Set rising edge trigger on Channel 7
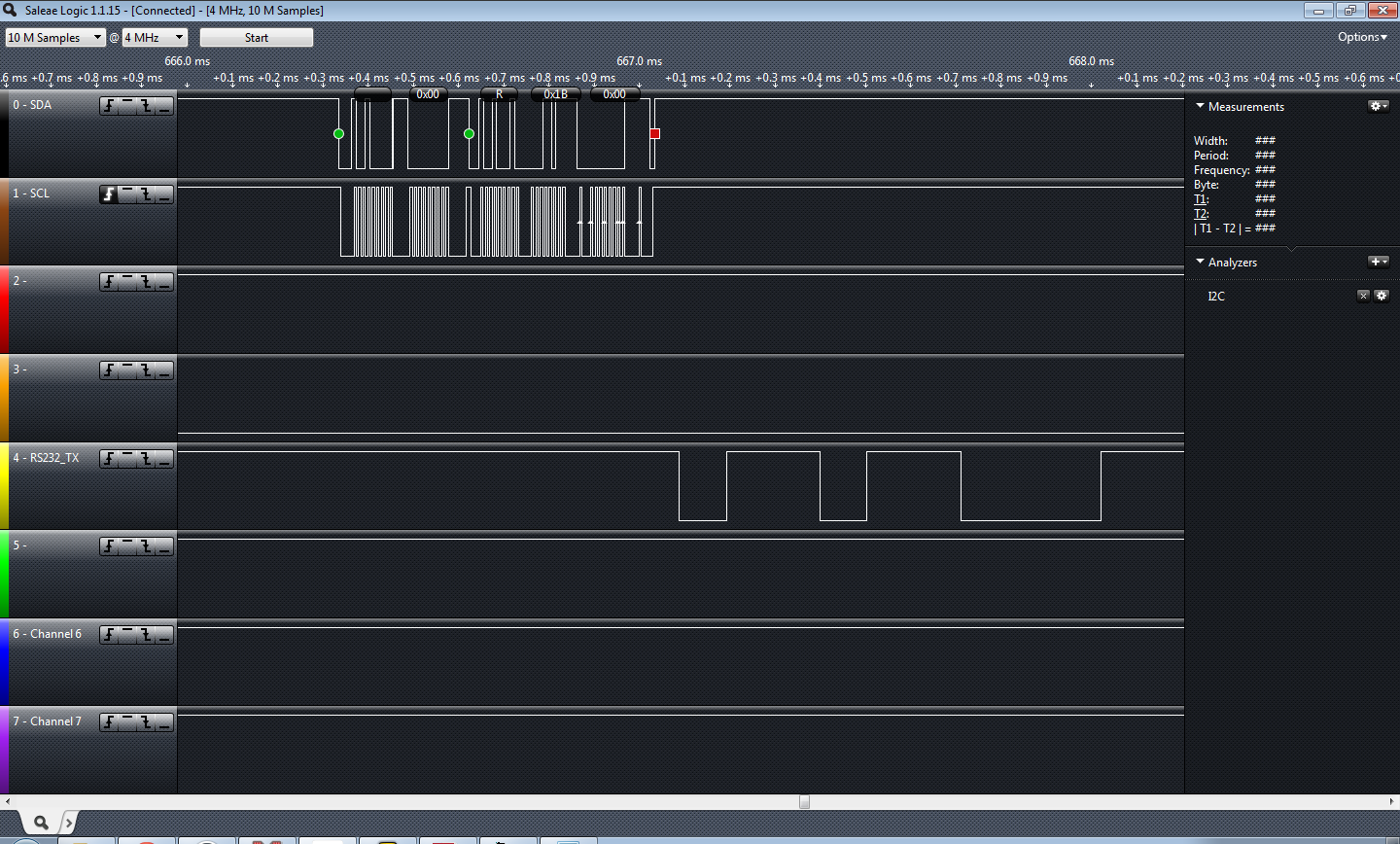Screen dimensions: 1400x844 click(109, 722)
